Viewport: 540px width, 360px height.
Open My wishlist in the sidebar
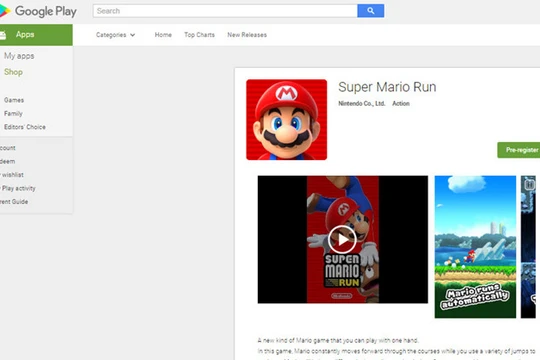coord(12,175)
